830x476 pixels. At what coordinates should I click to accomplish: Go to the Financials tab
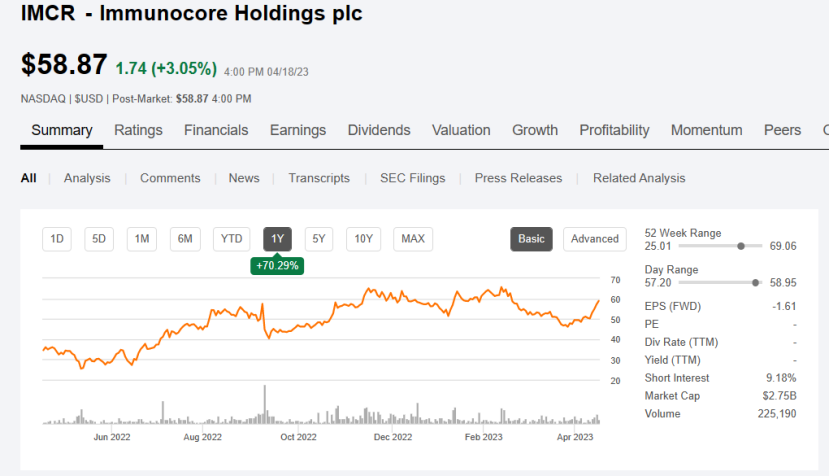(x=216, y=130)
